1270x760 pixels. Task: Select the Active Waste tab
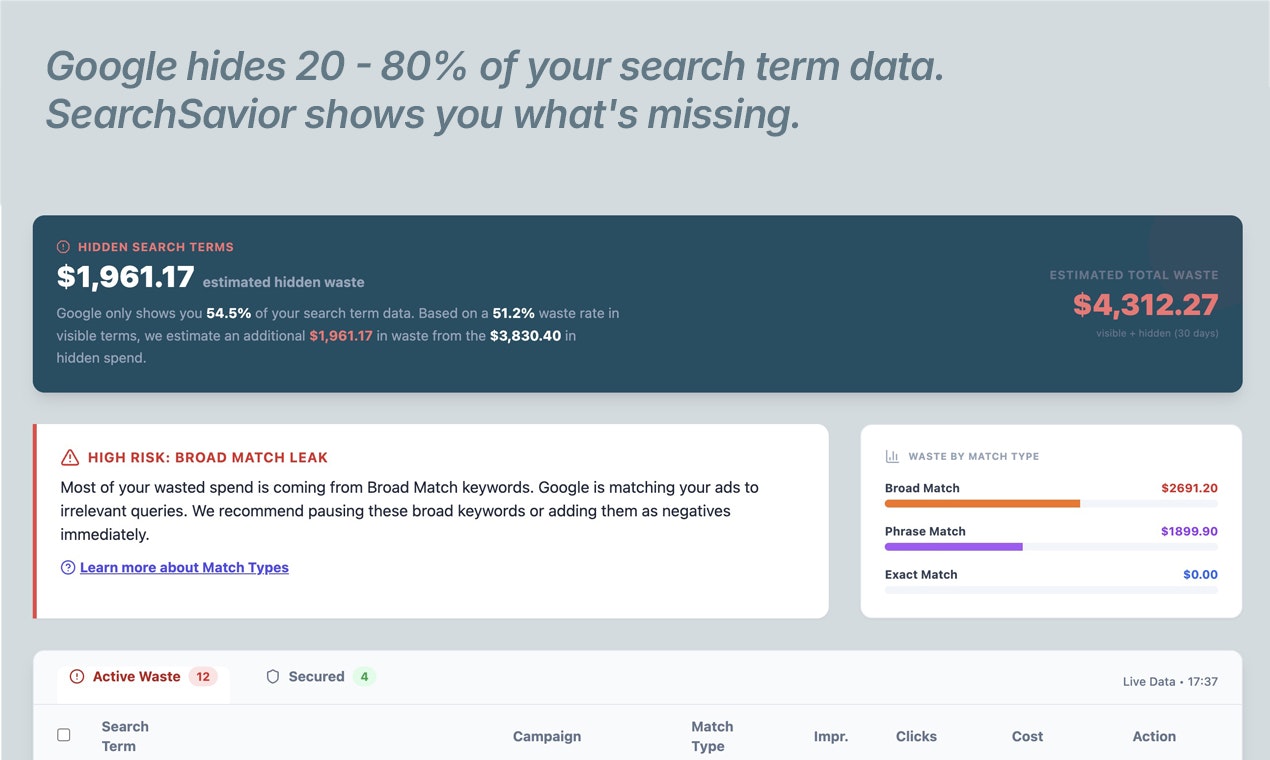click(x=135, y=676)
